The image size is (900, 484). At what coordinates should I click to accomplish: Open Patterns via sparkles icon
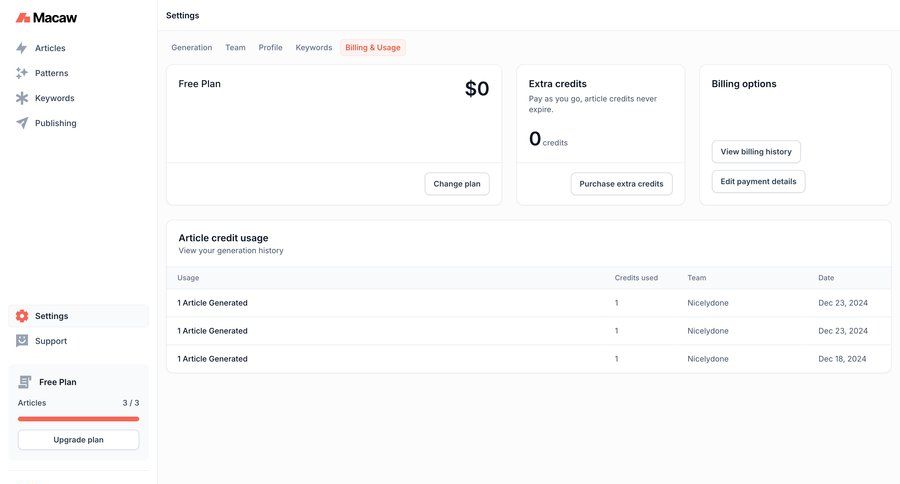point(22,73)
